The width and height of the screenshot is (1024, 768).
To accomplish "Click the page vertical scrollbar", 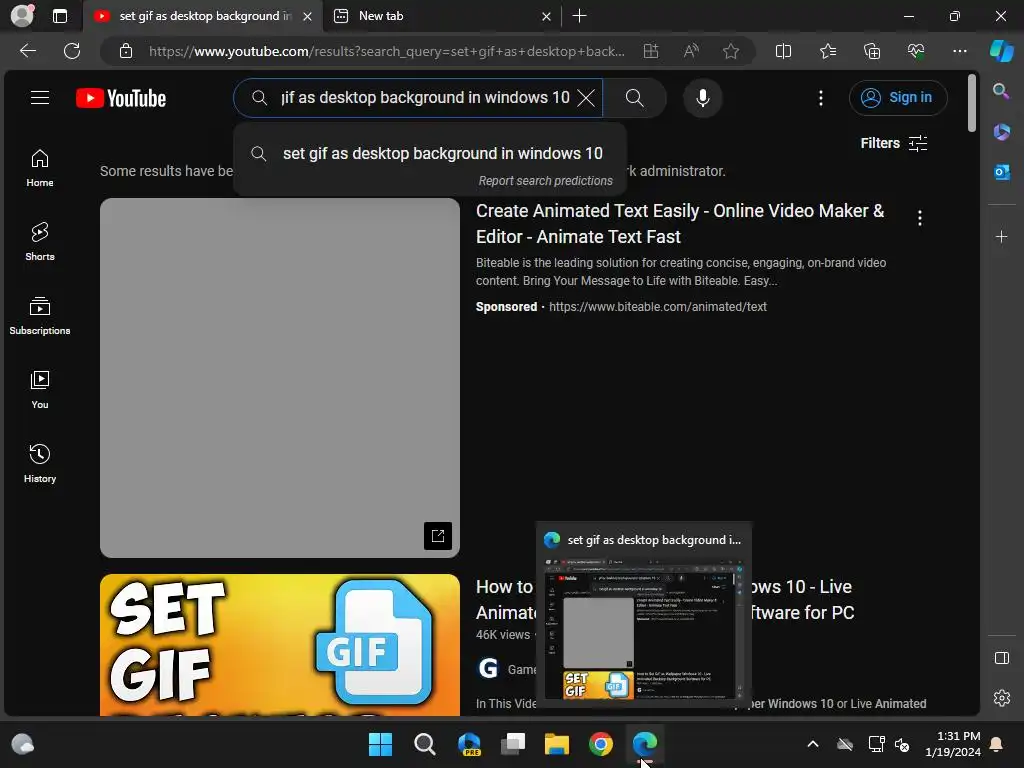I will pos(972,103).
